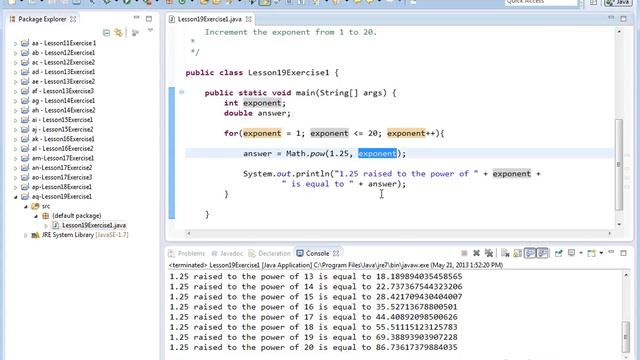
Task: Click the (default package) icon
Action: [46, 216]
